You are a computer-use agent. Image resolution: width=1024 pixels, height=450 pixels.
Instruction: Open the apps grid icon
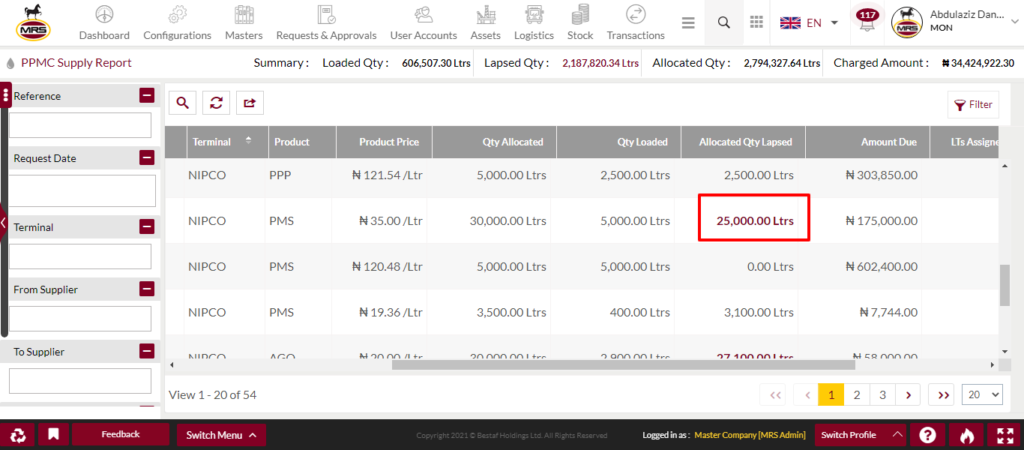(756, 23)
